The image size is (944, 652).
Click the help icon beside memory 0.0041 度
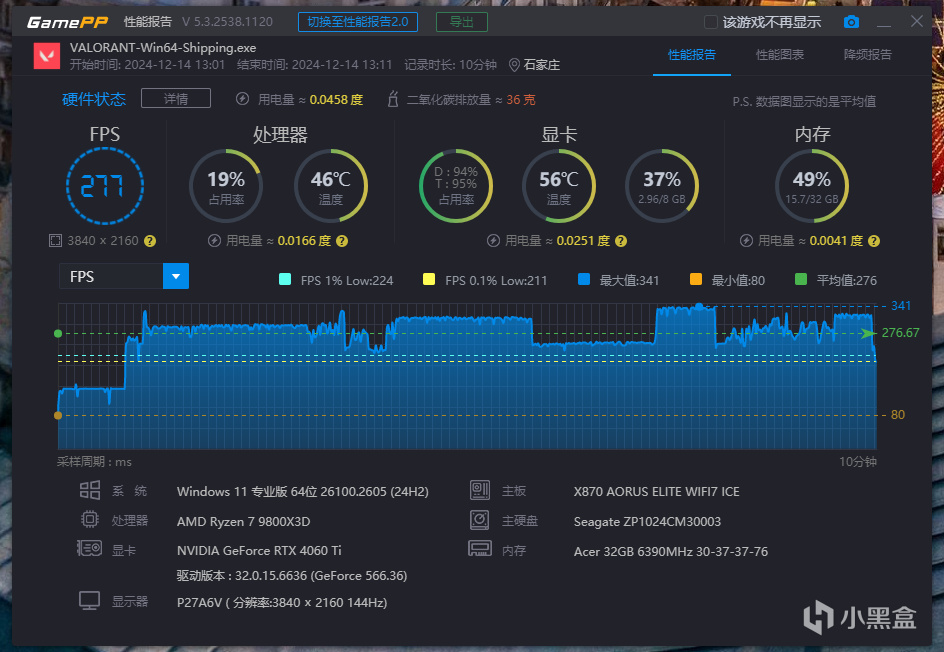[874, 241]
